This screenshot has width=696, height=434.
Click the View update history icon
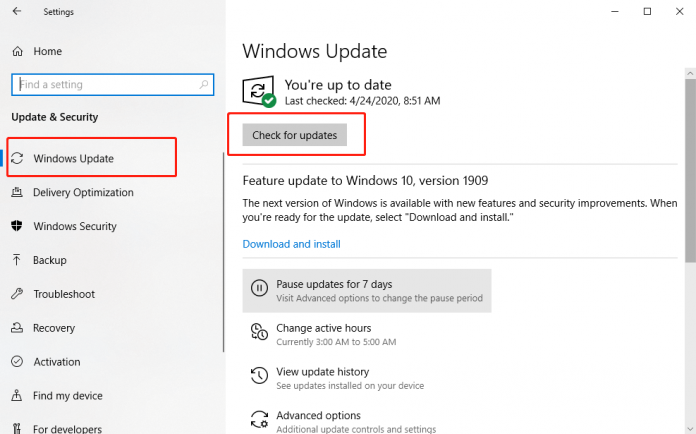point(259,376)
